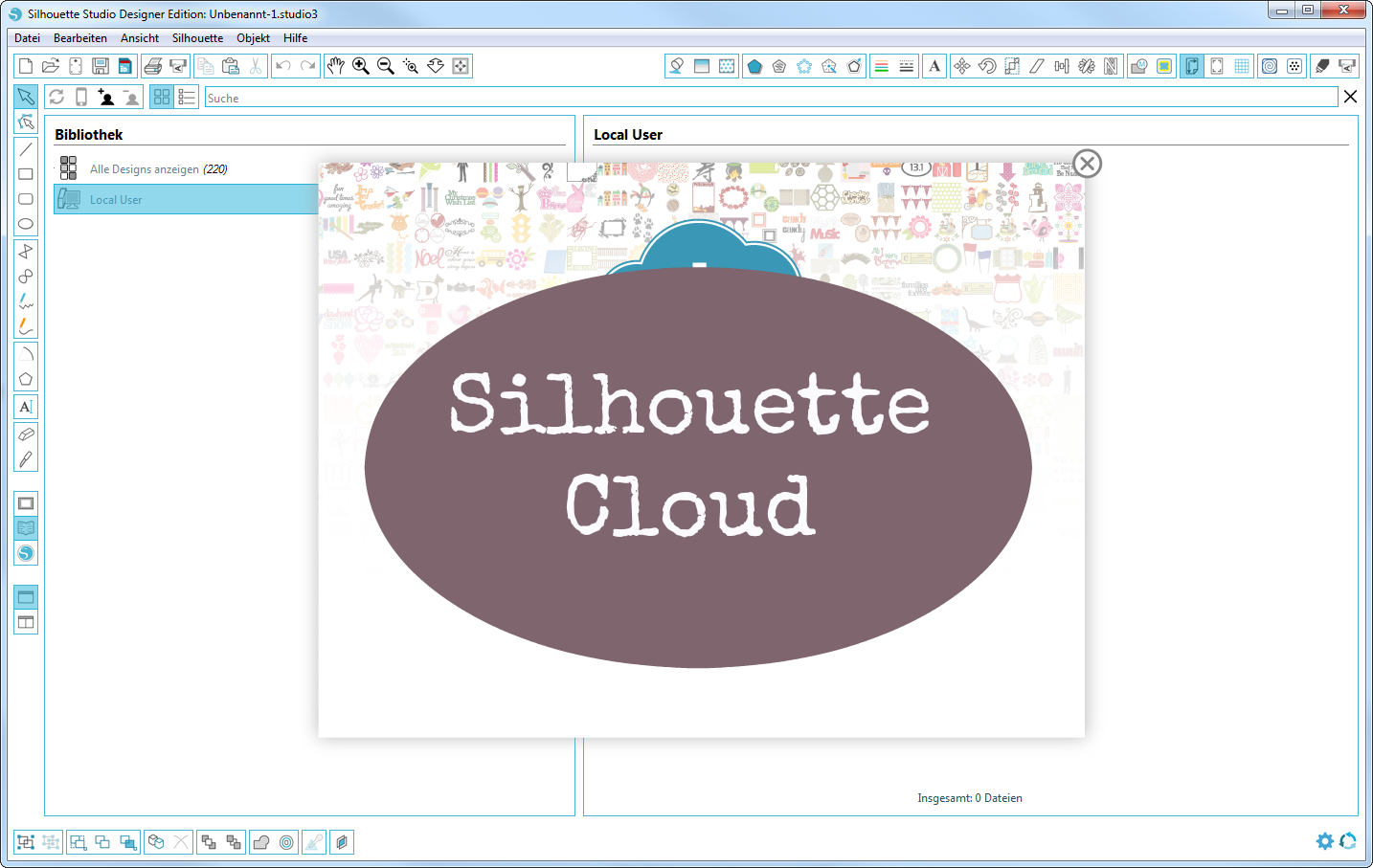The height and width of the screenshot is (868, 1373).
Task: Open the Silhouette menu
Action: point(197,38)
